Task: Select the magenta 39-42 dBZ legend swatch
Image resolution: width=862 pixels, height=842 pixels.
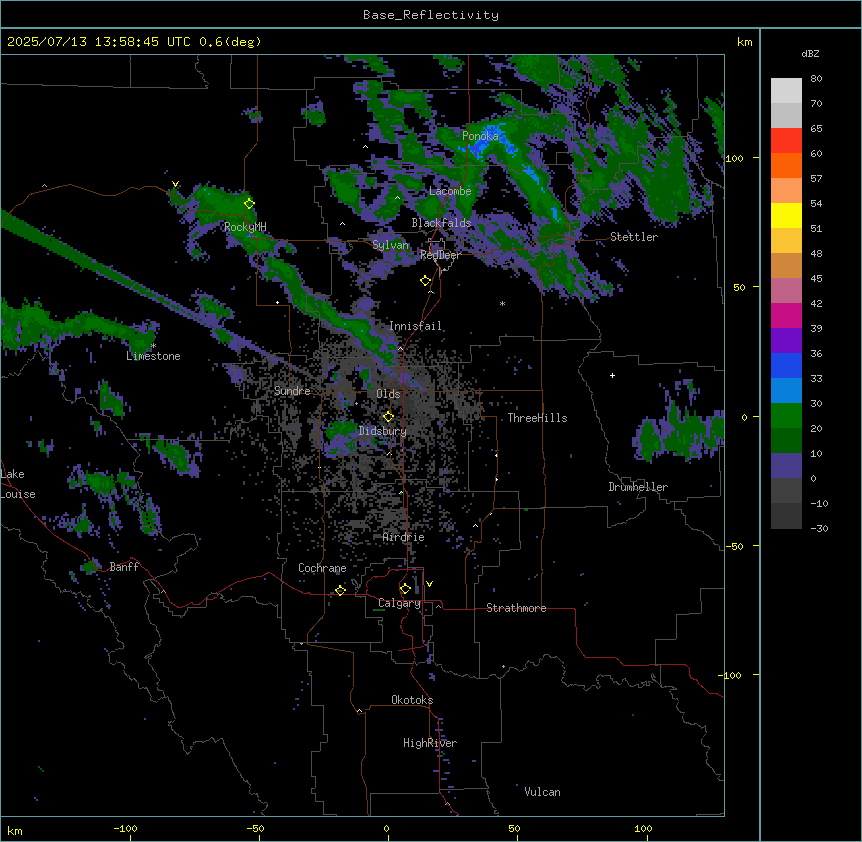Action: 786,316
